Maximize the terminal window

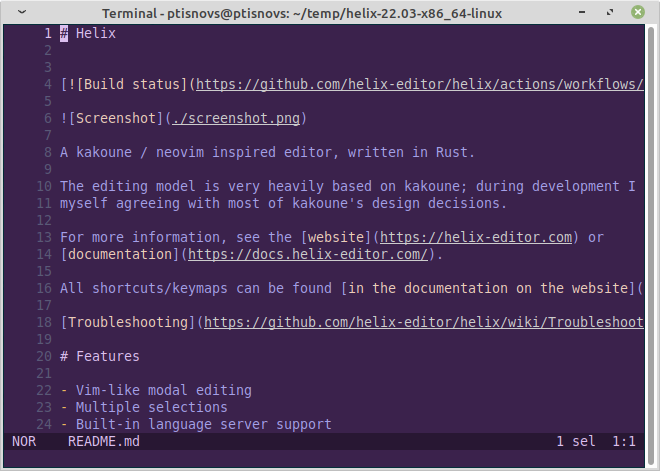609,12
